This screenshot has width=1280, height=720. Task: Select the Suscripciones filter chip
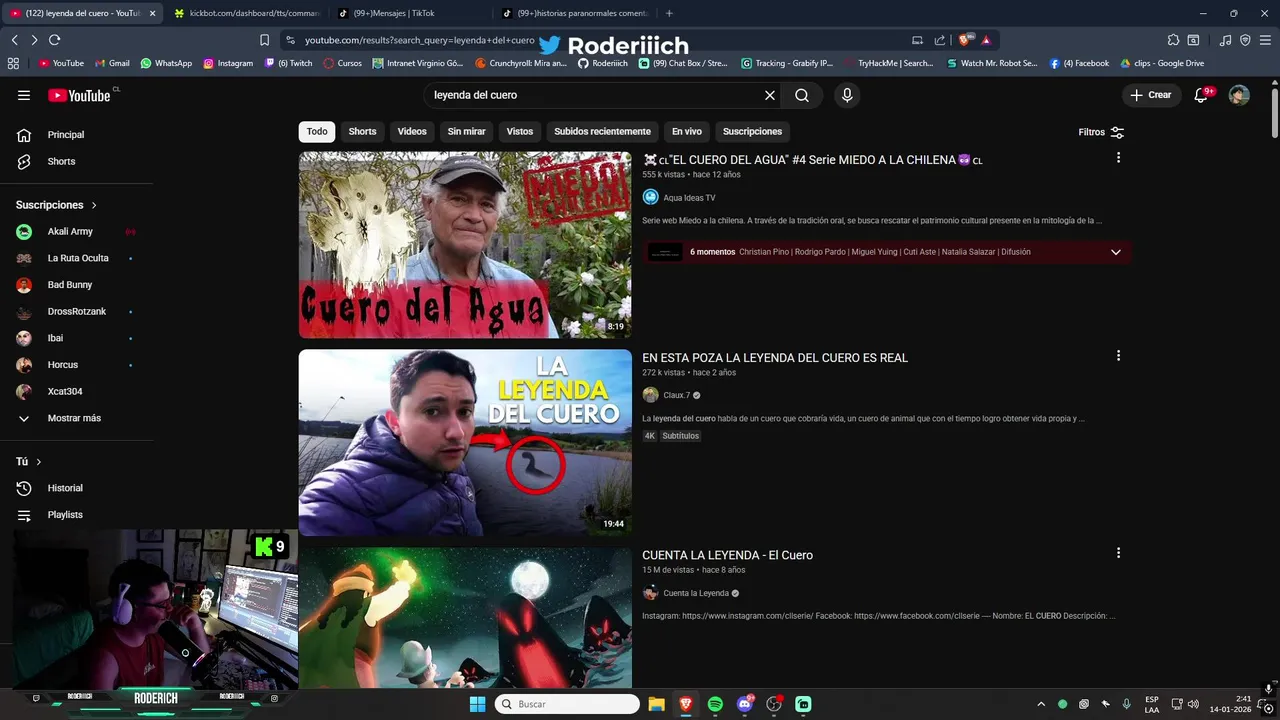[752, 131]
